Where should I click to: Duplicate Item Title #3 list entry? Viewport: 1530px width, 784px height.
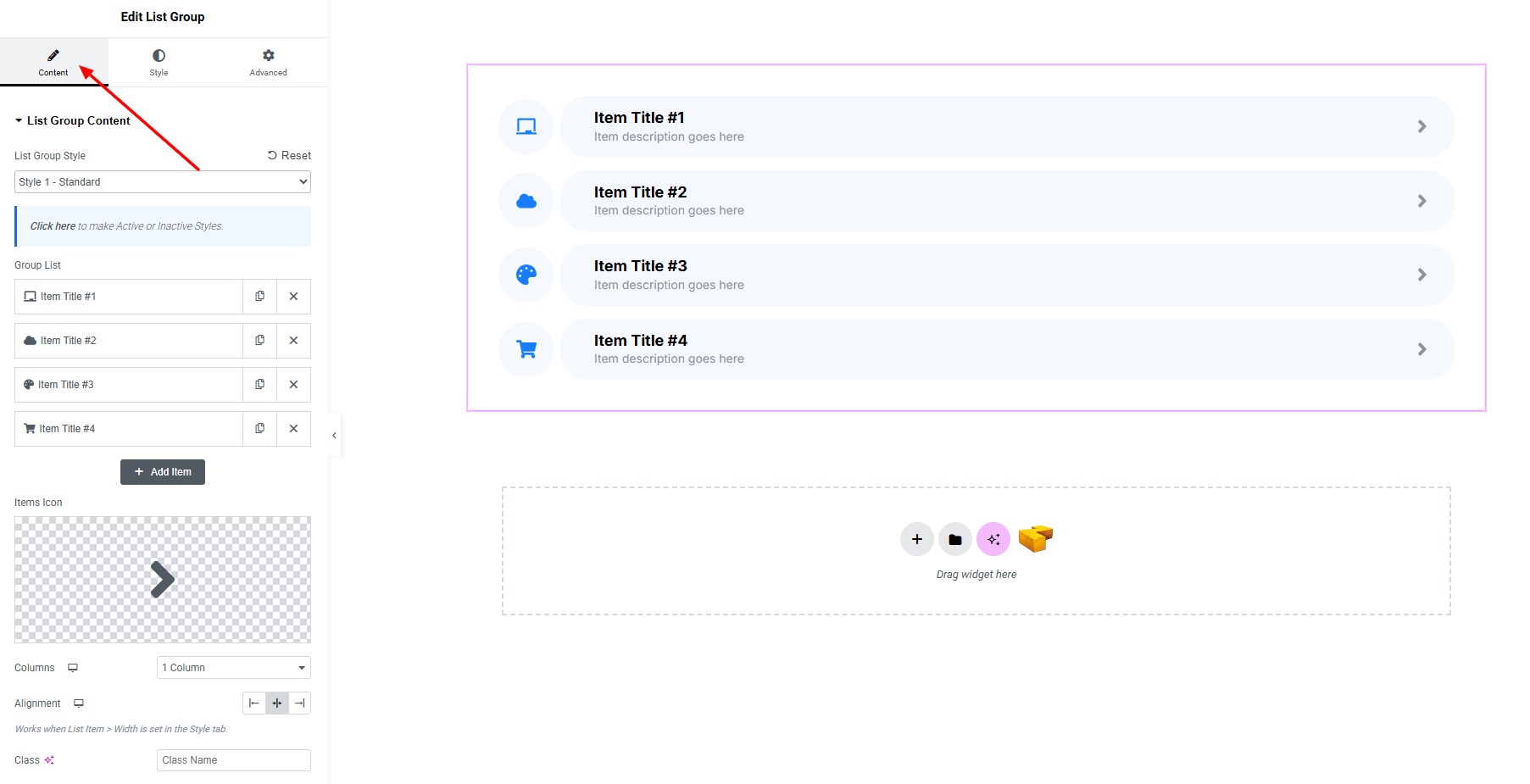(259, 385)
